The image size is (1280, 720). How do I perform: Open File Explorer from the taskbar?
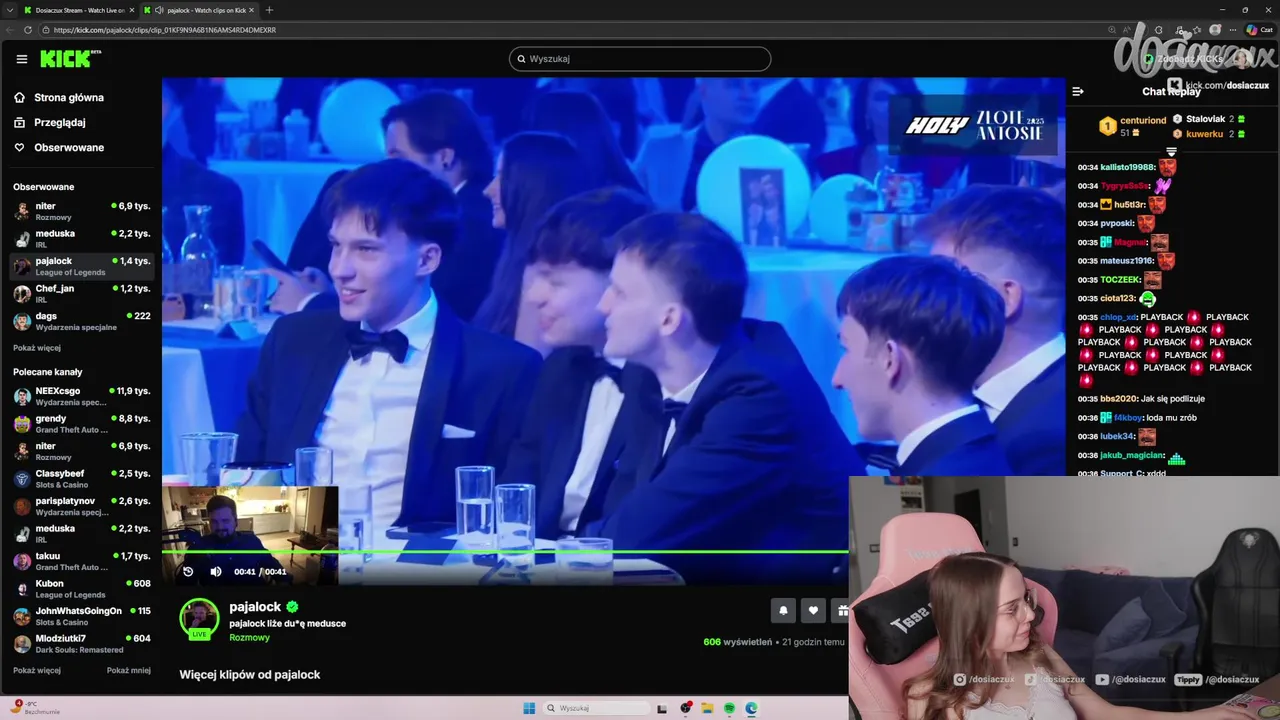[x=707, y=708]
